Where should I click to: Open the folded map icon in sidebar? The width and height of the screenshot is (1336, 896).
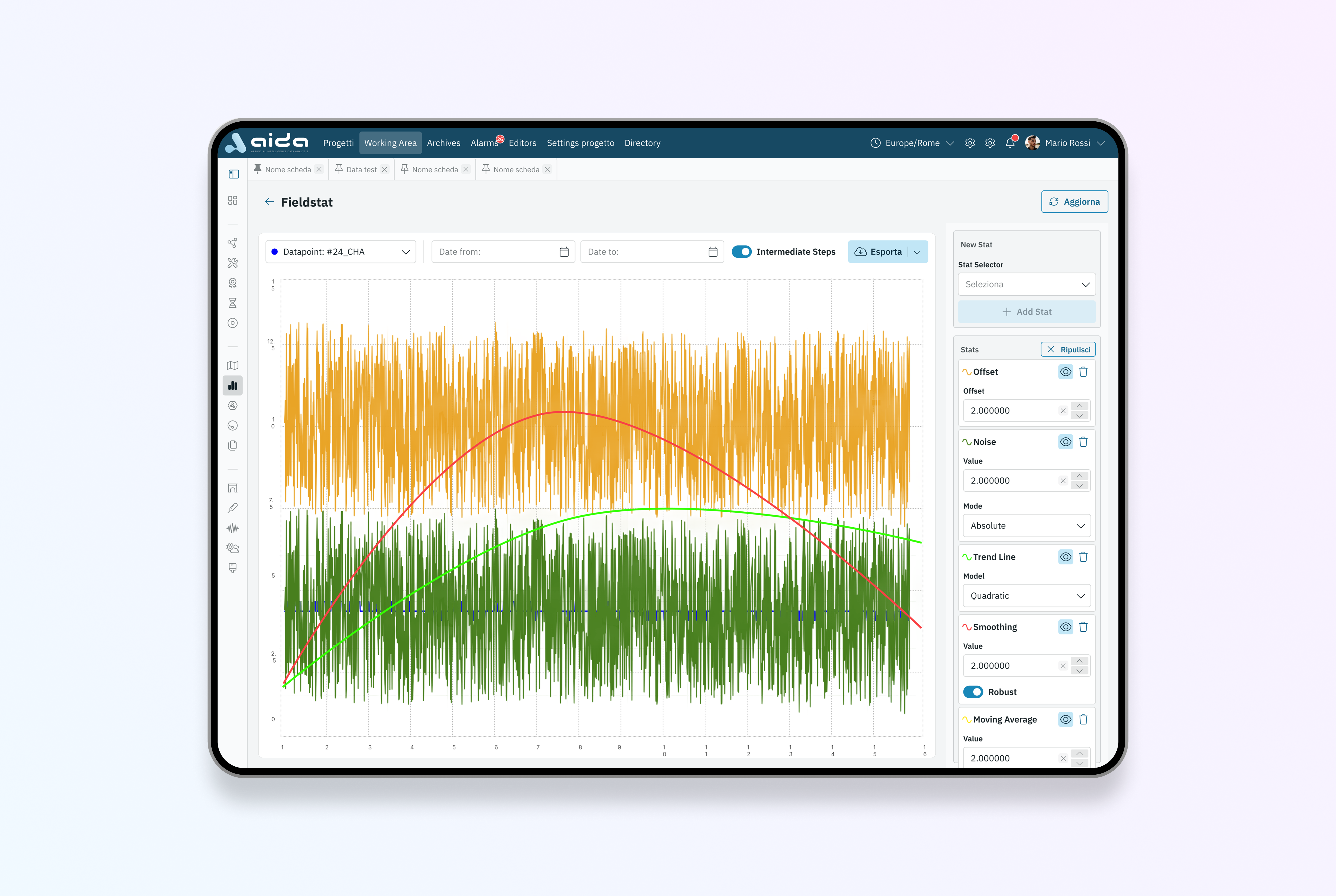[x=233, y=366]
